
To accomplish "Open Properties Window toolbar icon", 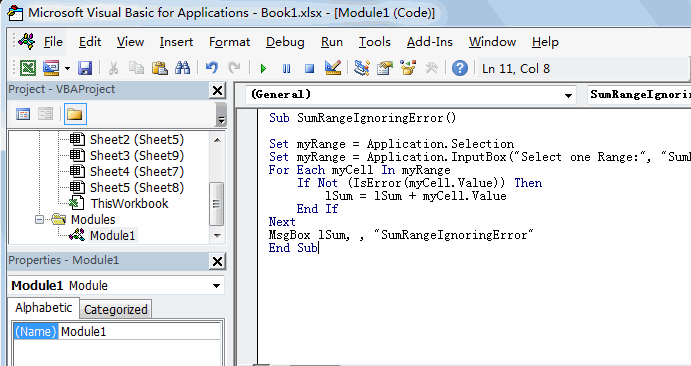I will tap(385, 68).
